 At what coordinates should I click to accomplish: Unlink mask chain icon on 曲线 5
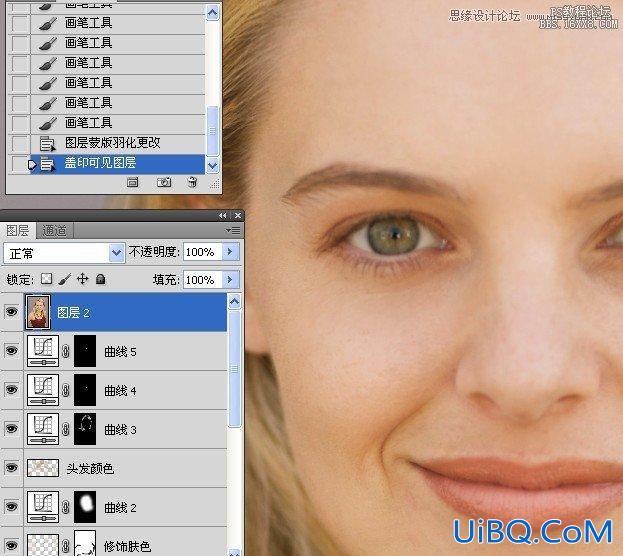coord(66,351)
